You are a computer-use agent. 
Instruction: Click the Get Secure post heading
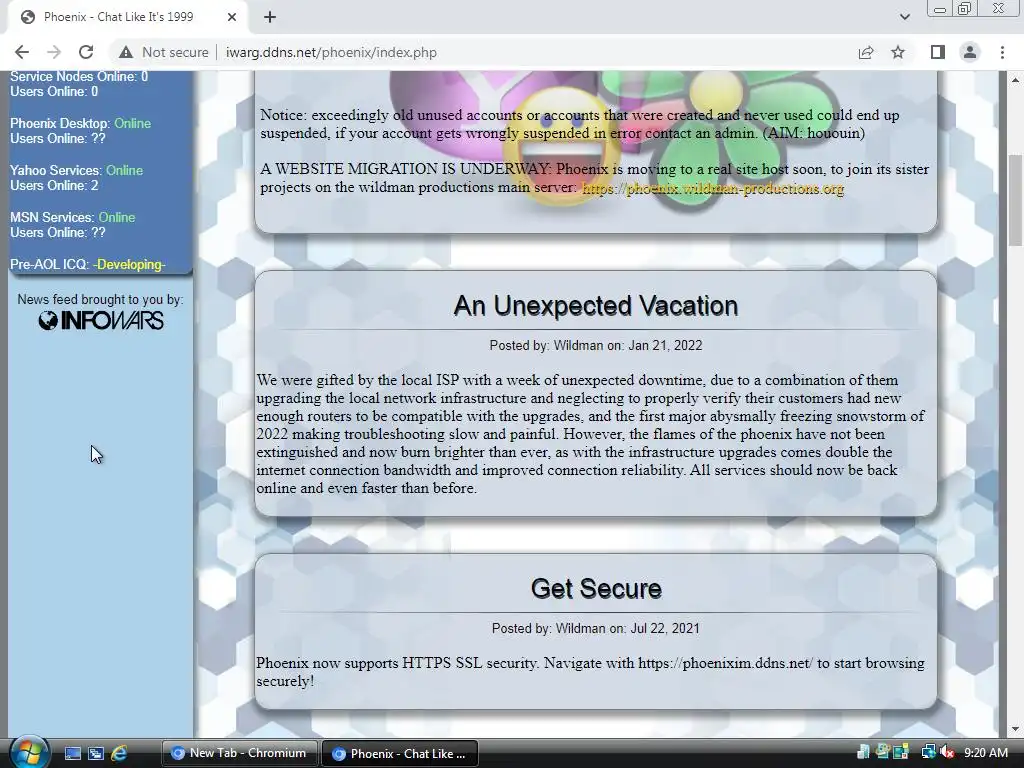596,588
